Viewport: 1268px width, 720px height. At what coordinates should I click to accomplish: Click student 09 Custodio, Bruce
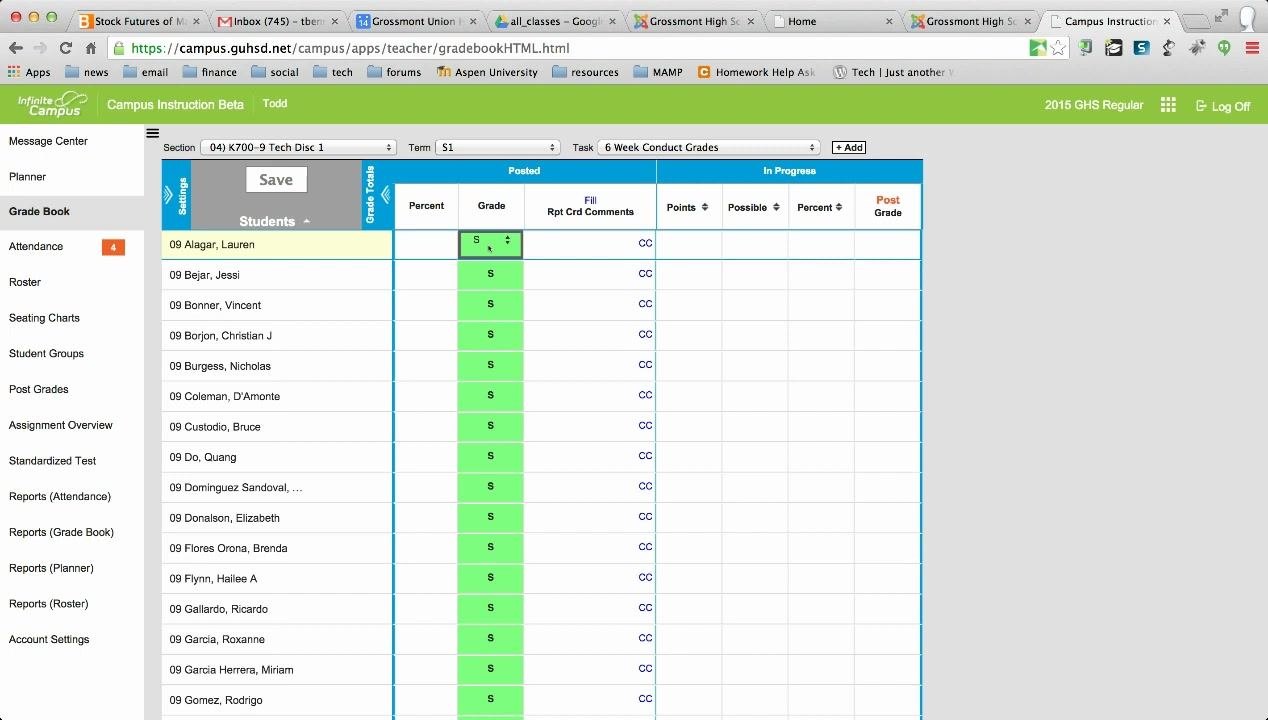215,426
